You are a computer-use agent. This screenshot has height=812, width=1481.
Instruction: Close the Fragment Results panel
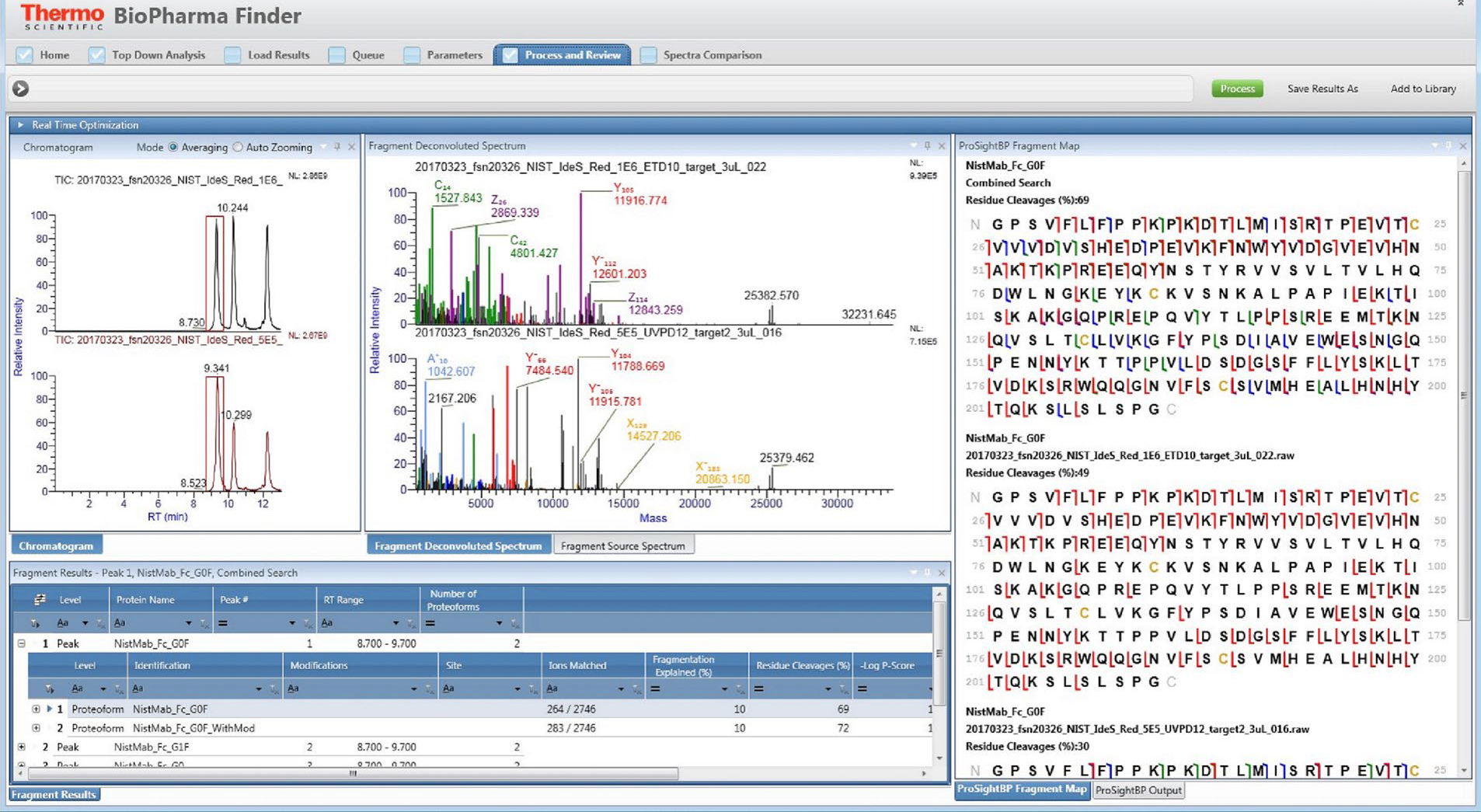click(942, 573)
